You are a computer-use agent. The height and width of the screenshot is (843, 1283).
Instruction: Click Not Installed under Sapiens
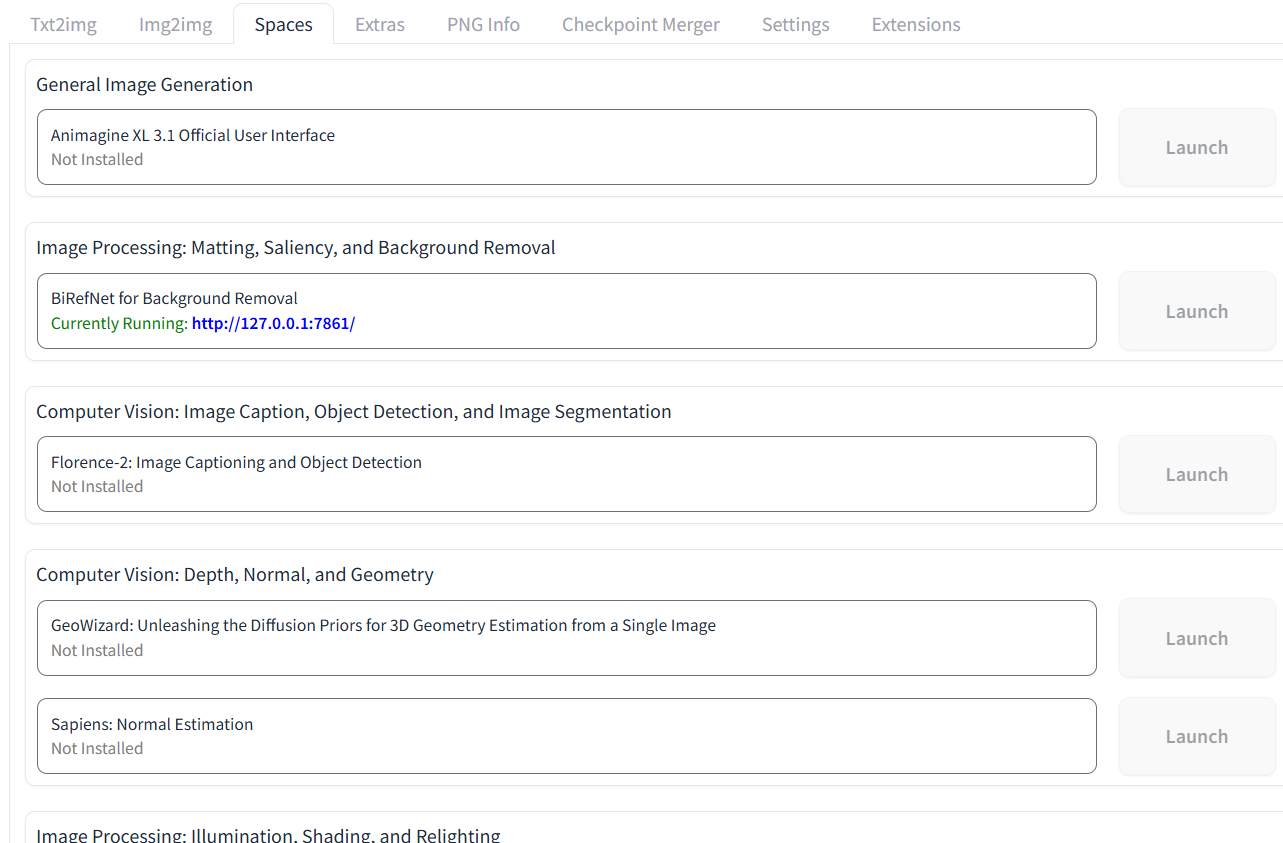coord(97,749)
